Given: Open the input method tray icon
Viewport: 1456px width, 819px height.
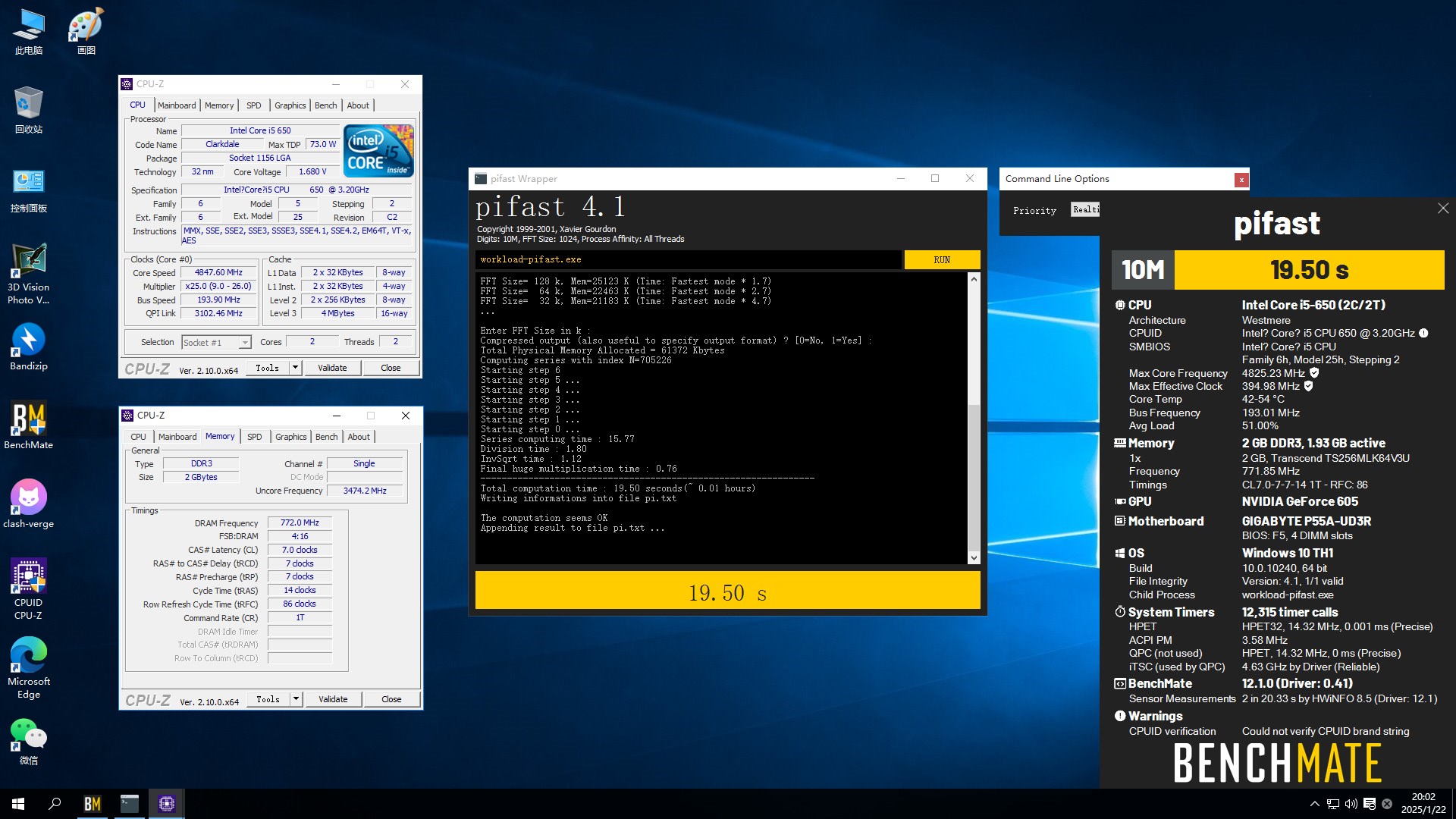Looking at the screenshot, I should pyautogui.click(x=1370, y=804).
